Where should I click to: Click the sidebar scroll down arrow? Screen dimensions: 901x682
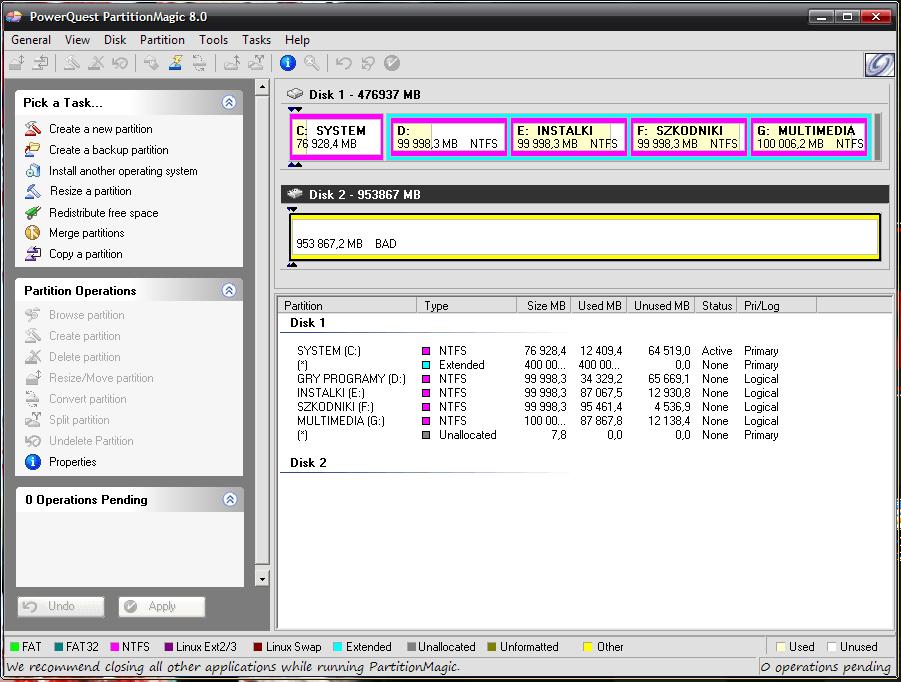(262, 579)
